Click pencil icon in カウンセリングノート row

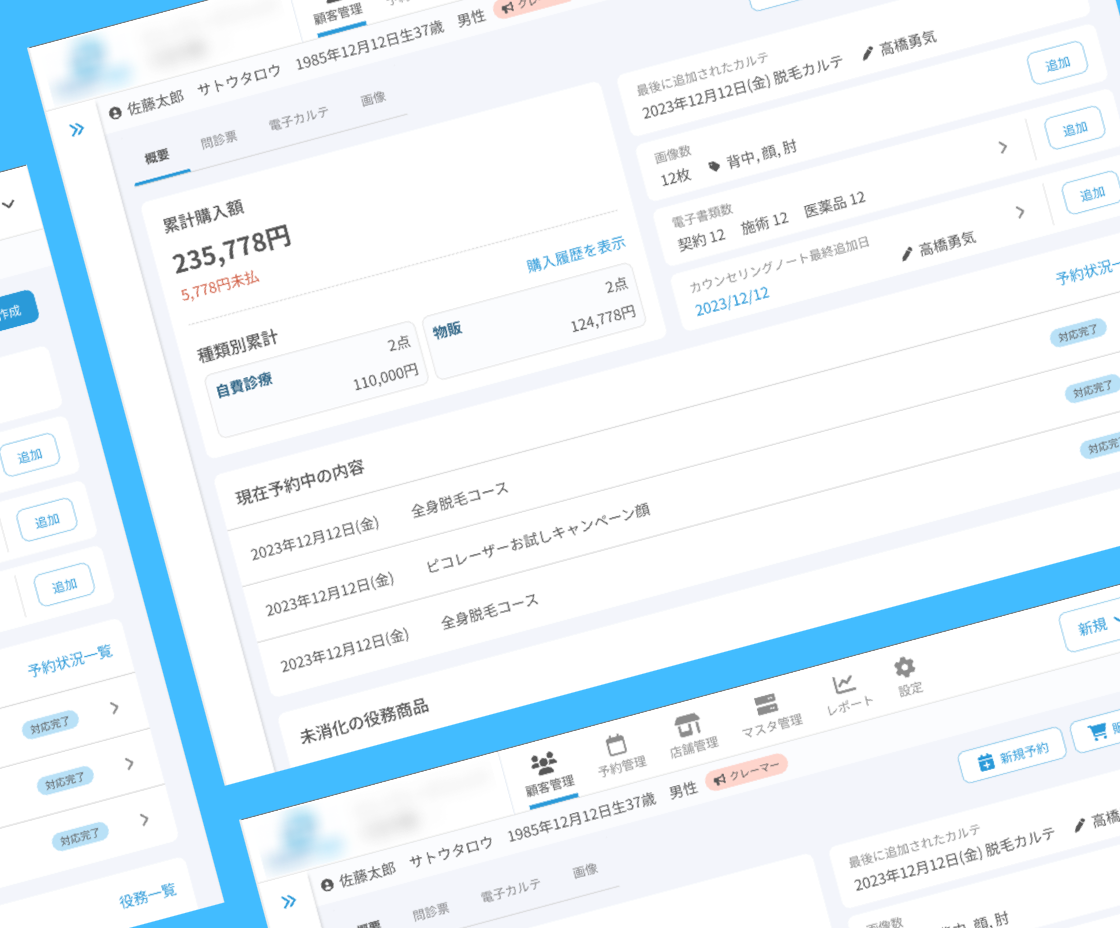(907, 254)
